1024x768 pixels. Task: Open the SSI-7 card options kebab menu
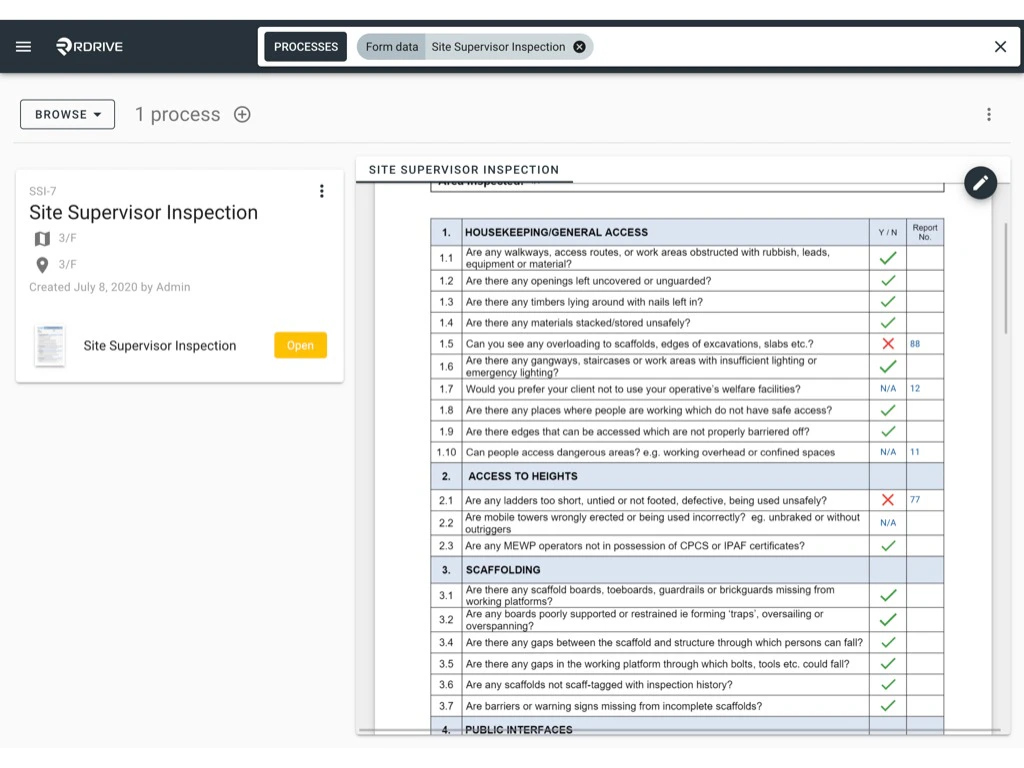(322, 191)
